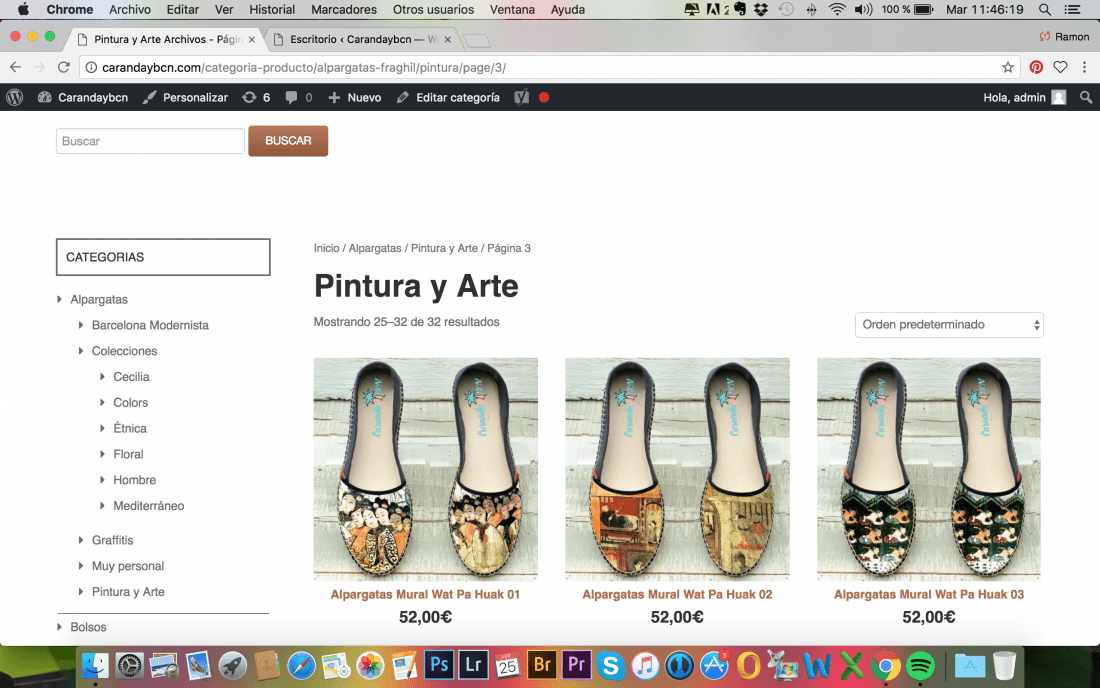
Task: Open Photoshop from the Dock
Action: (x=439, y=664)
